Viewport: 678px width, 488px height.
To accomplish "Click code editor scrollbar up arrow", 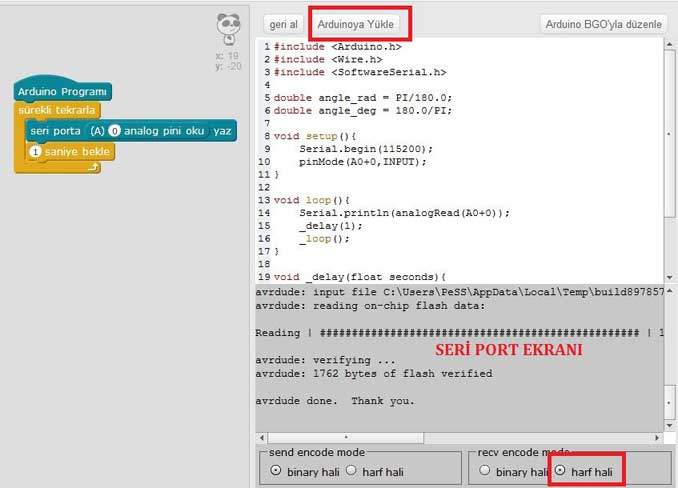I will [x=669, y=44].
